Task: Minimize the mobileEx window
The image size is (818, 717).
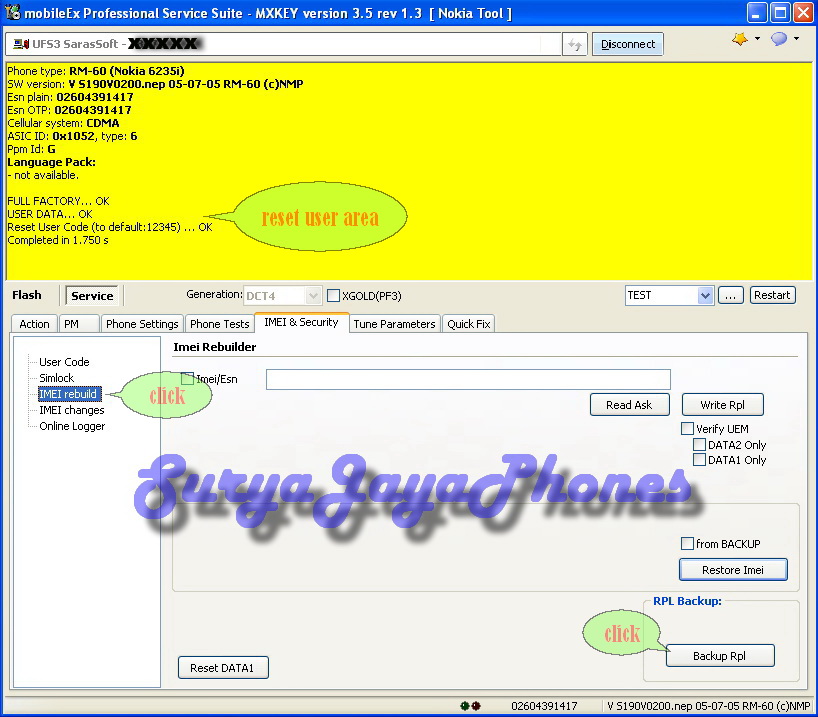Action: 757,13
